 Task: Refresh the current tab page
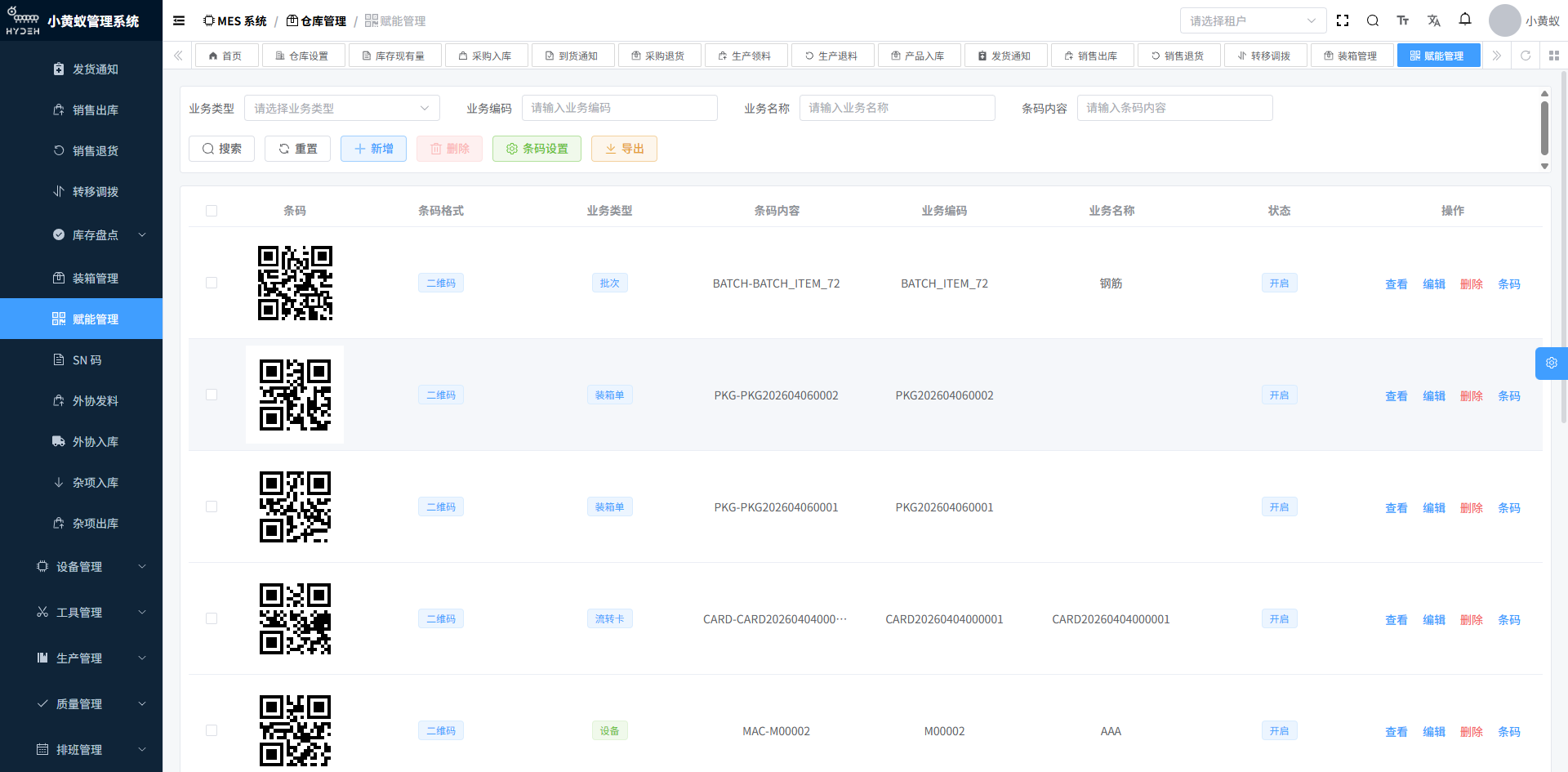coord(1526,56)
